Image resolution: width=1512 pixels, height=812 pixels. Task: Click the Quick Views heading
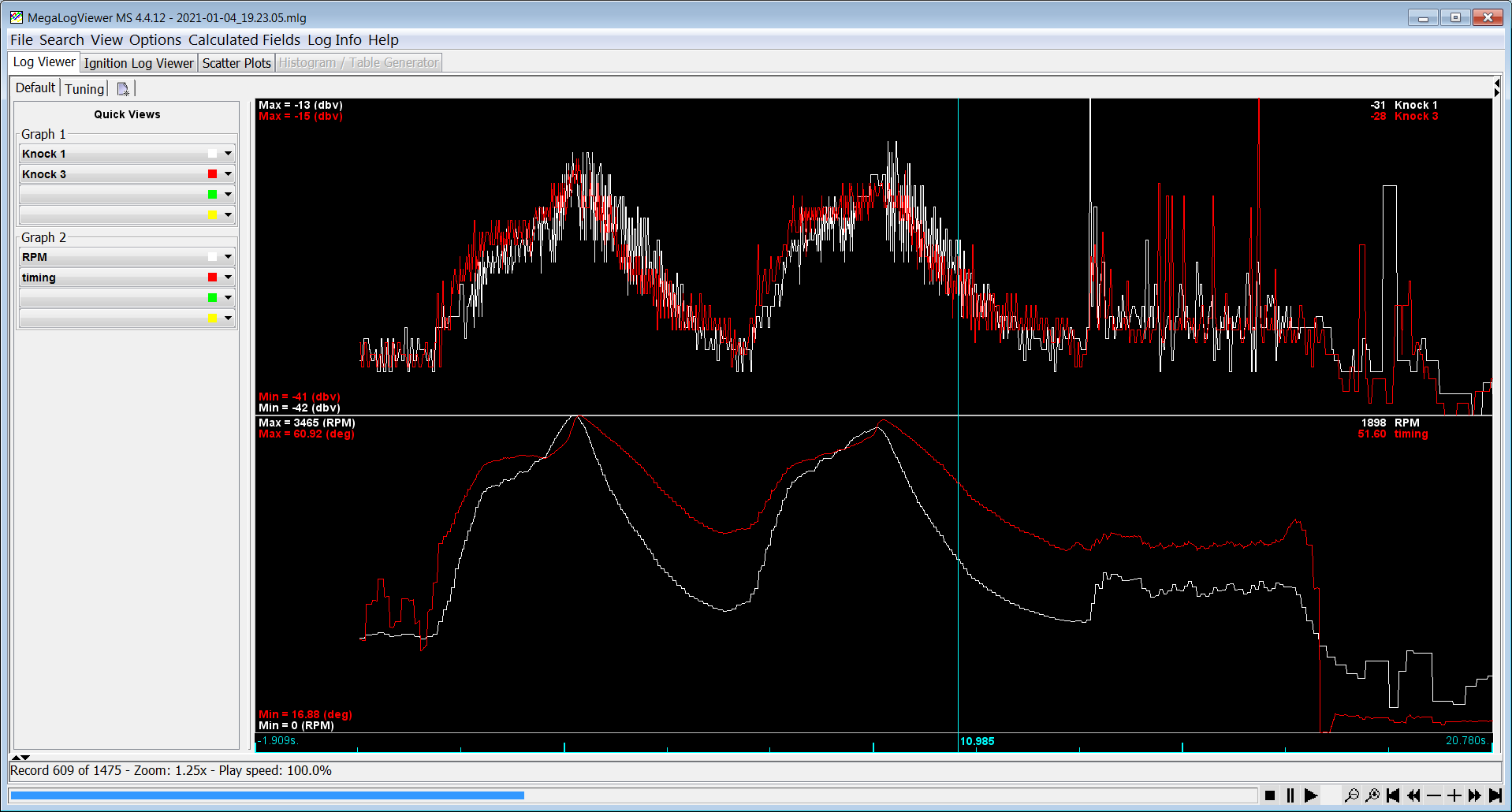tap(127, 114)
